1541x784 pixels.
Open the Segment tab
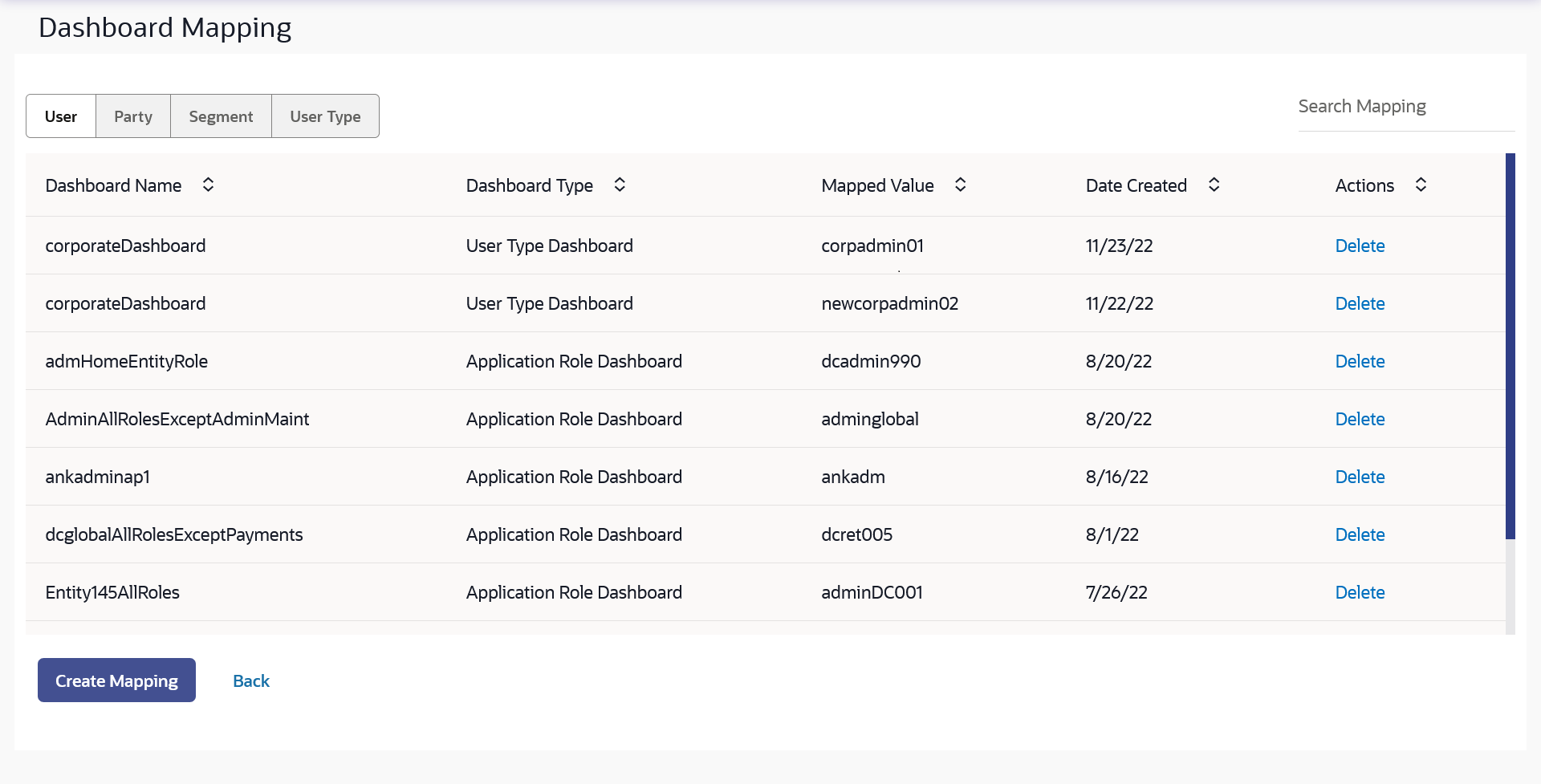221,116
